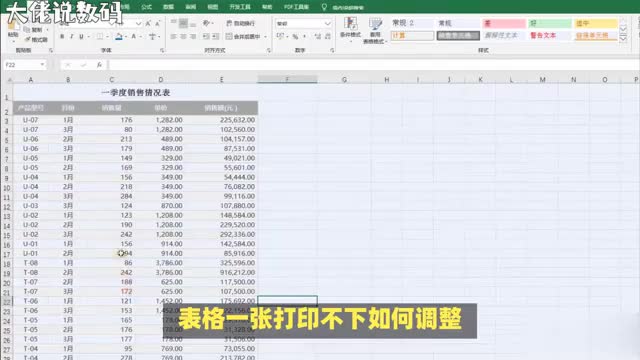Expand the cell styles gallery More arrow
Viewport: 640px width, 360px height.
point(623,38)
